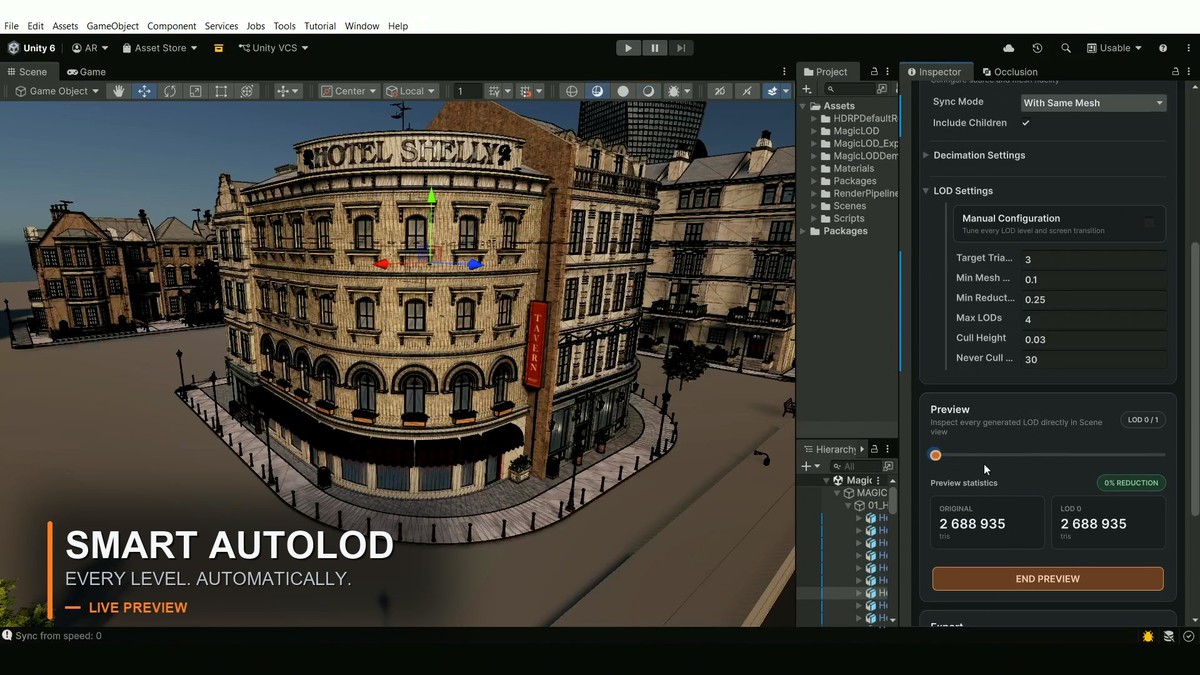Select the MagicLOD folder in Project
This screenshot has height=675, width=1200.
[855, 131]
